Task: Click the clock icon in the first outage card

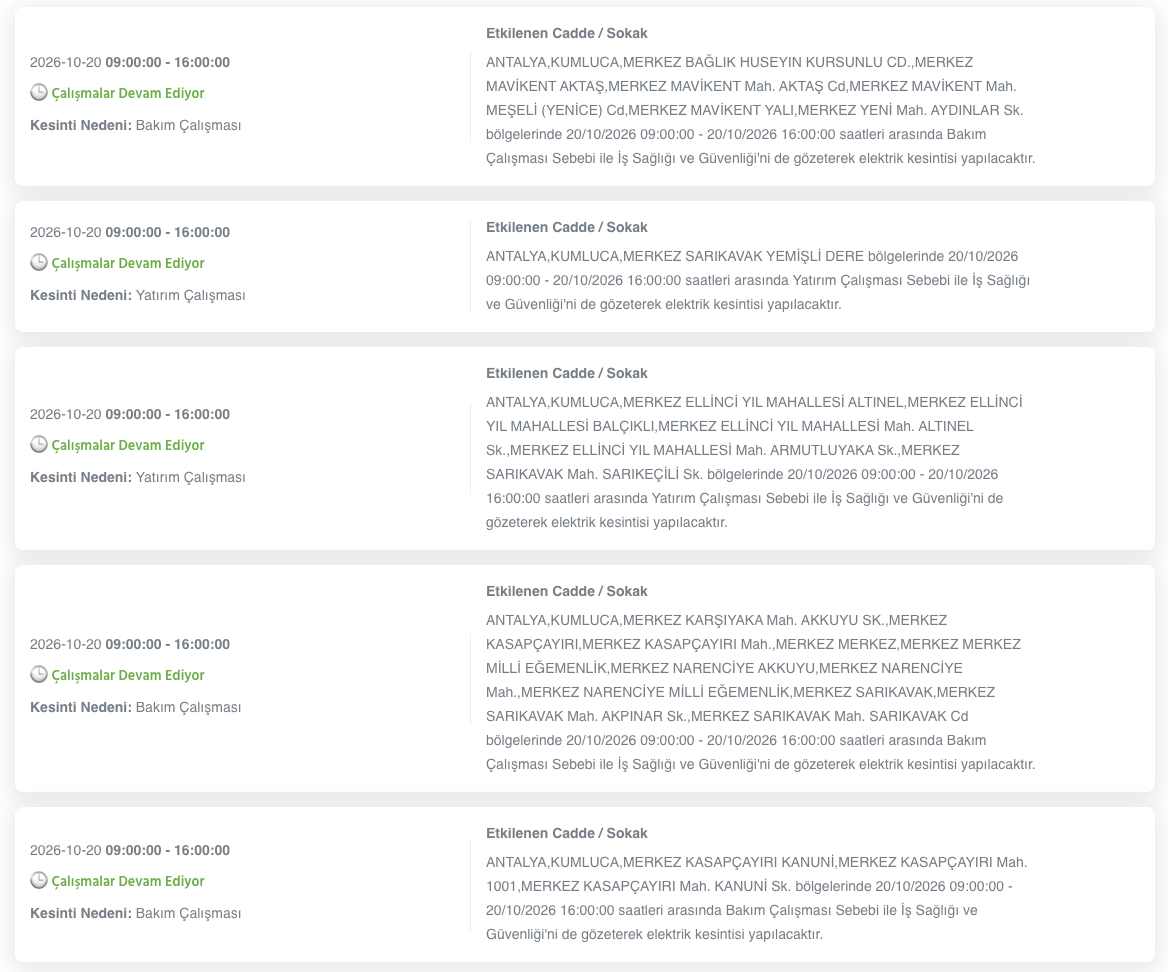Action: pyautogui.click(x=39, y=92)
